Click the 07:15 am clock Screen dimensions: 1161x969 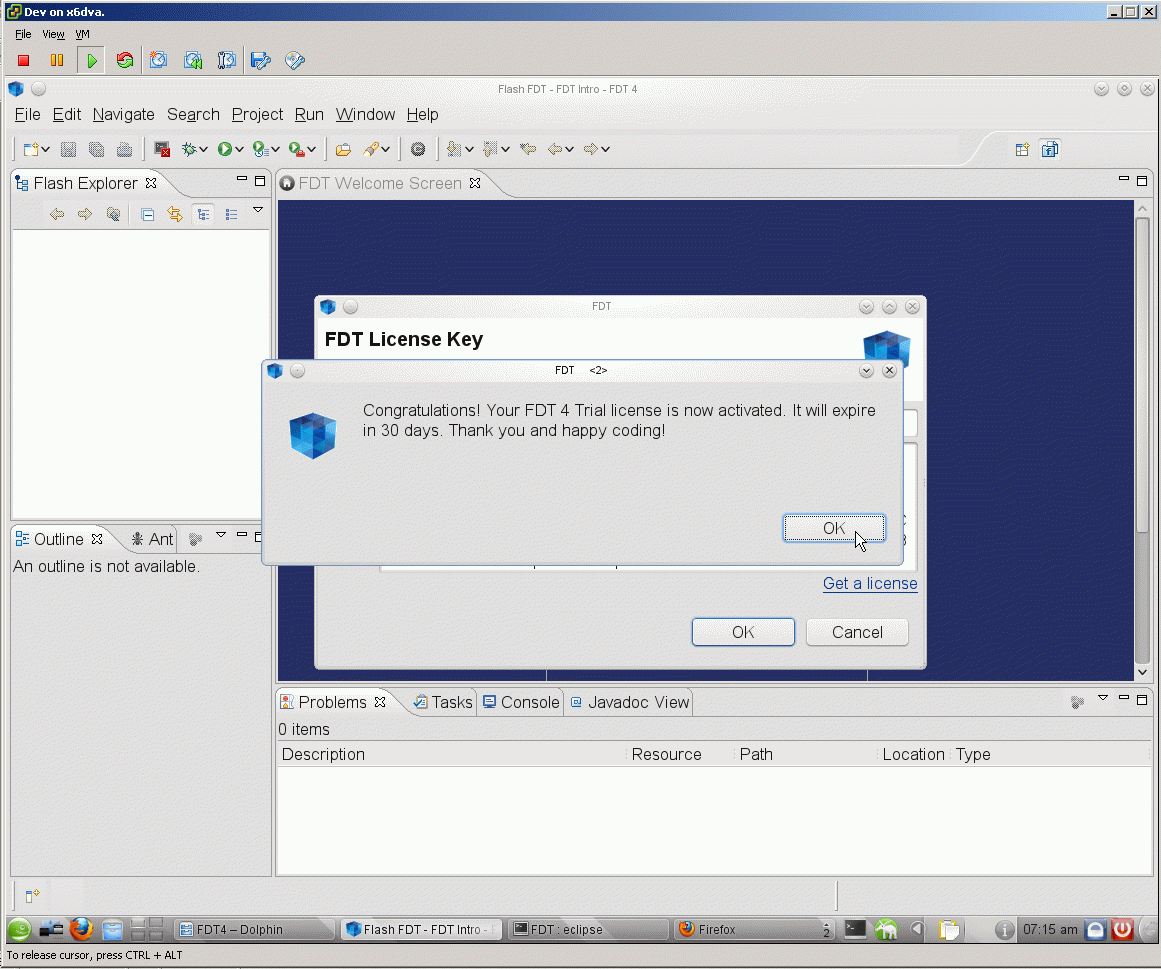pos(1050,929)
